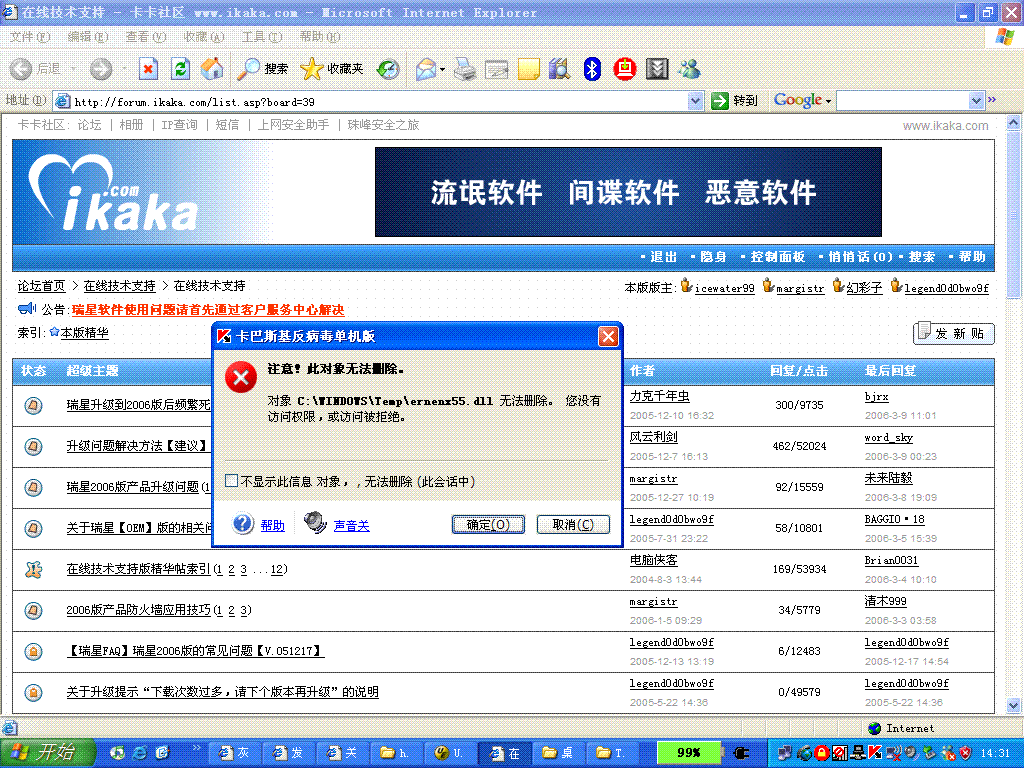1024x768 pixels.
Task: Click the Messenger people icon
Action: tap(688, 69)
